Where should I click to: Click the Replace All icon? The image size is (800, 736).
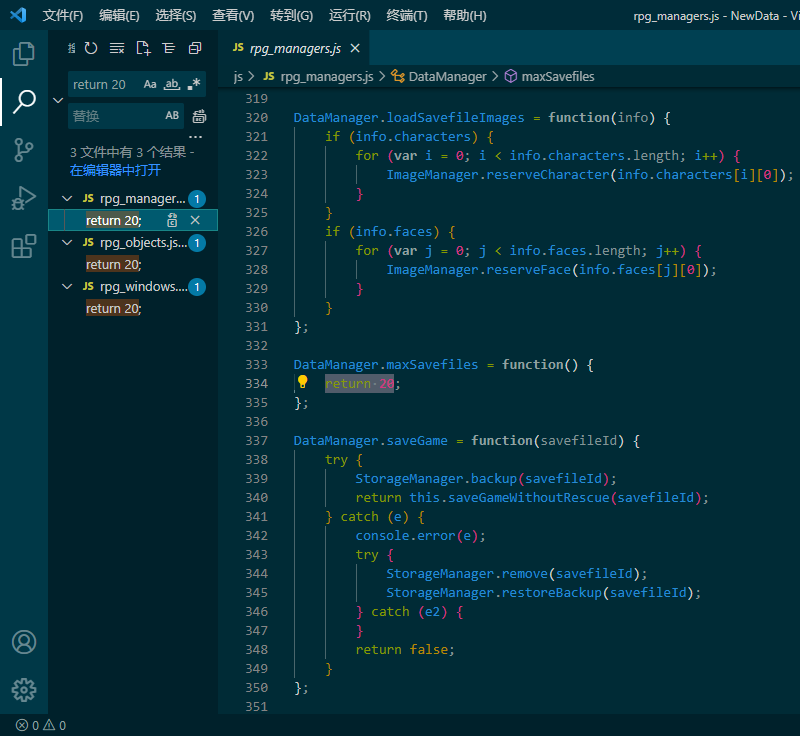click(199, 116)
